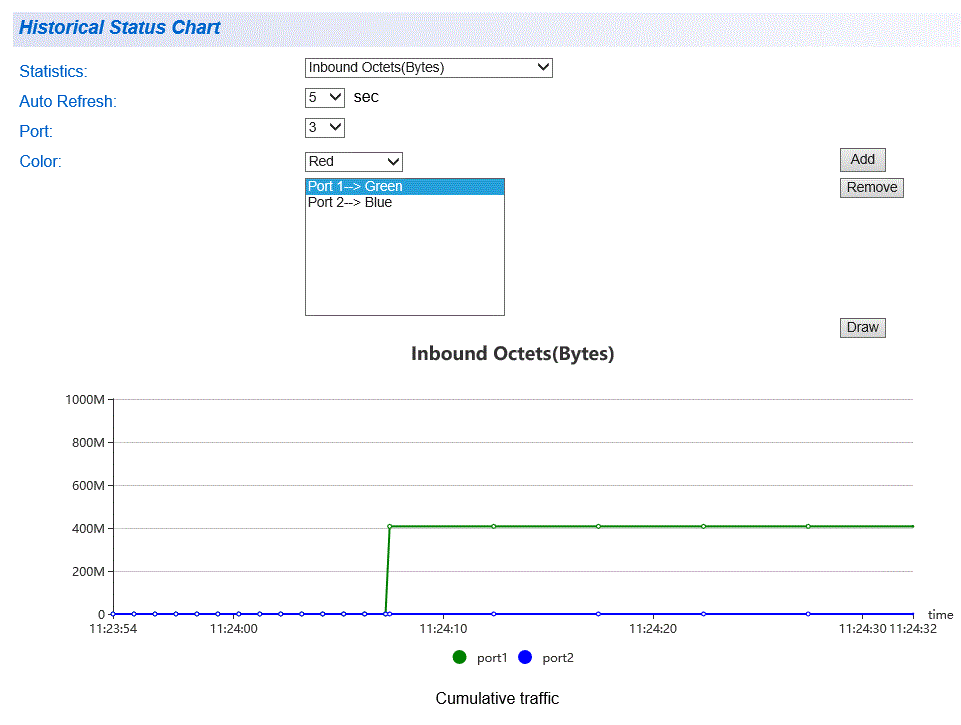Click the 11:24:10 time axis label
Viewport: 961px width, 725px height.
click(x=443, y=629)
